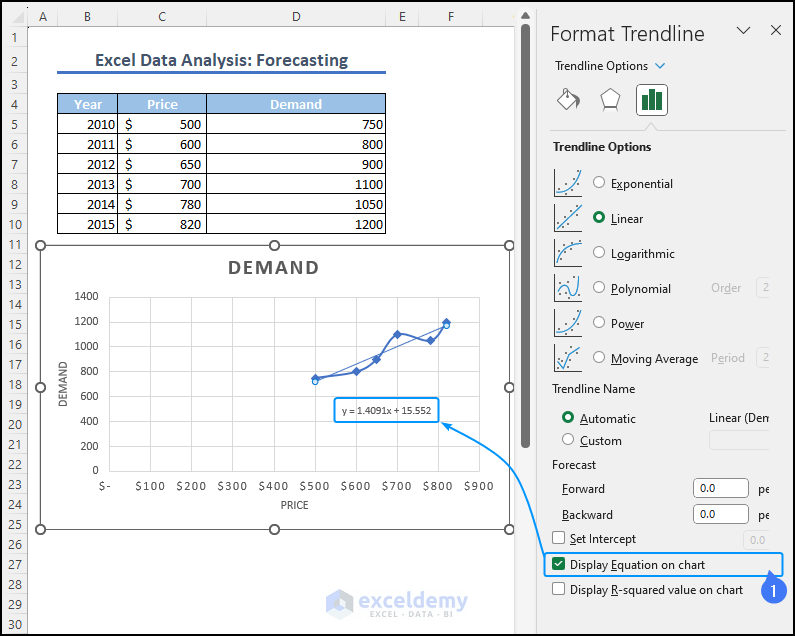This screenshot has height=636, width=795.
Task: Click the PRICE horizontal axis title
Action: (295, 505)
